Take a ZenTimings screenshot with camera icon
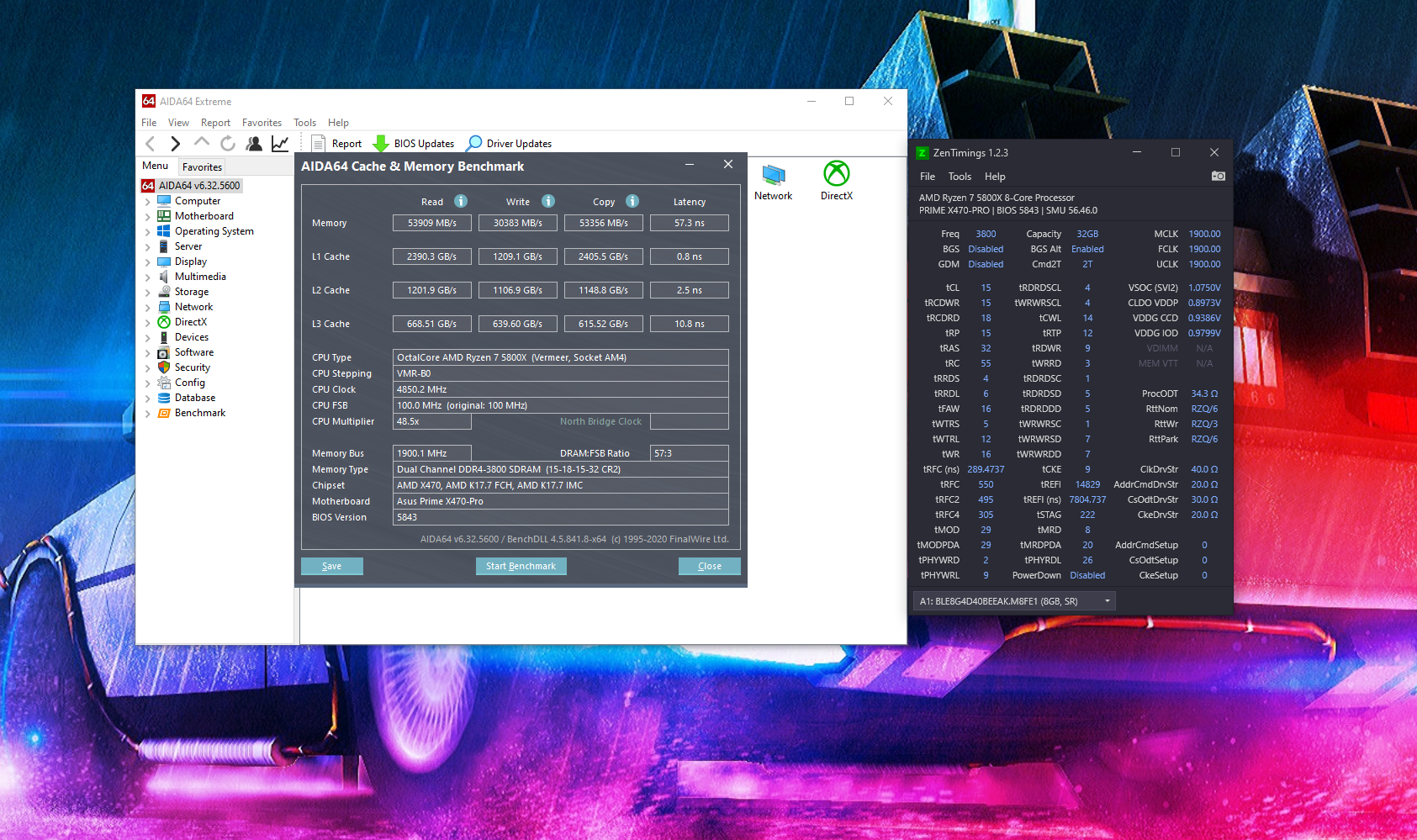This screenshot has width=1417, height=840. [x=1218, y=176]
